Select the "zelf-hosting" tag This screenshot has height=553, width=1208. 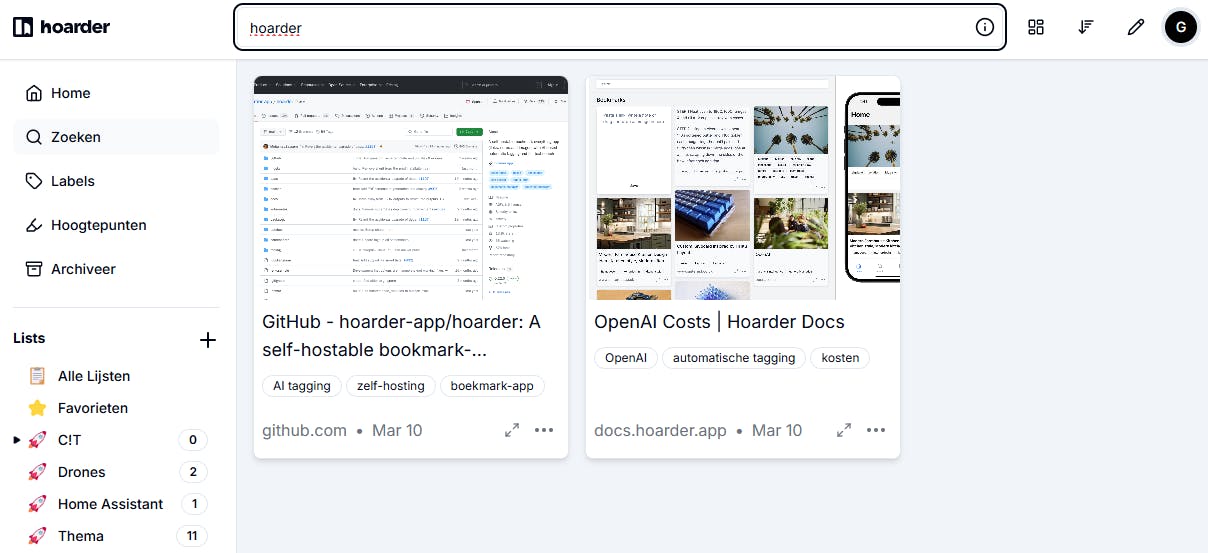[x=391, y=386]
